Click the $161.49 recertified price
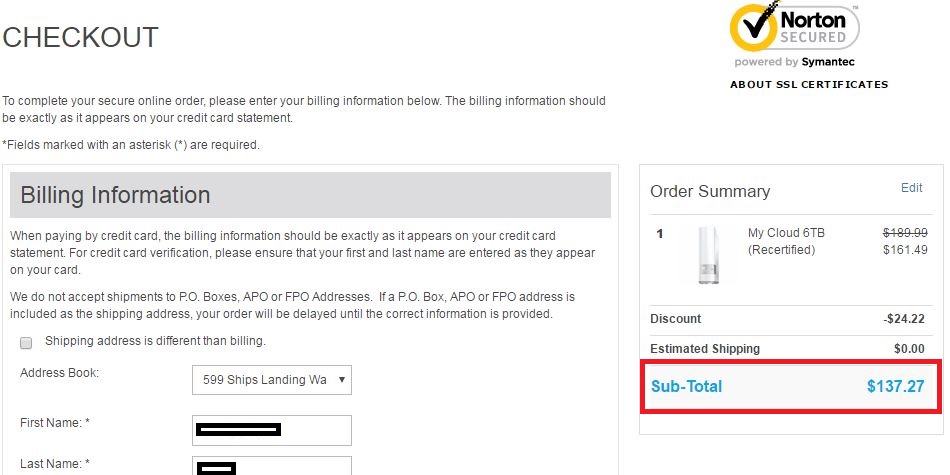 [x=904, y=250]
